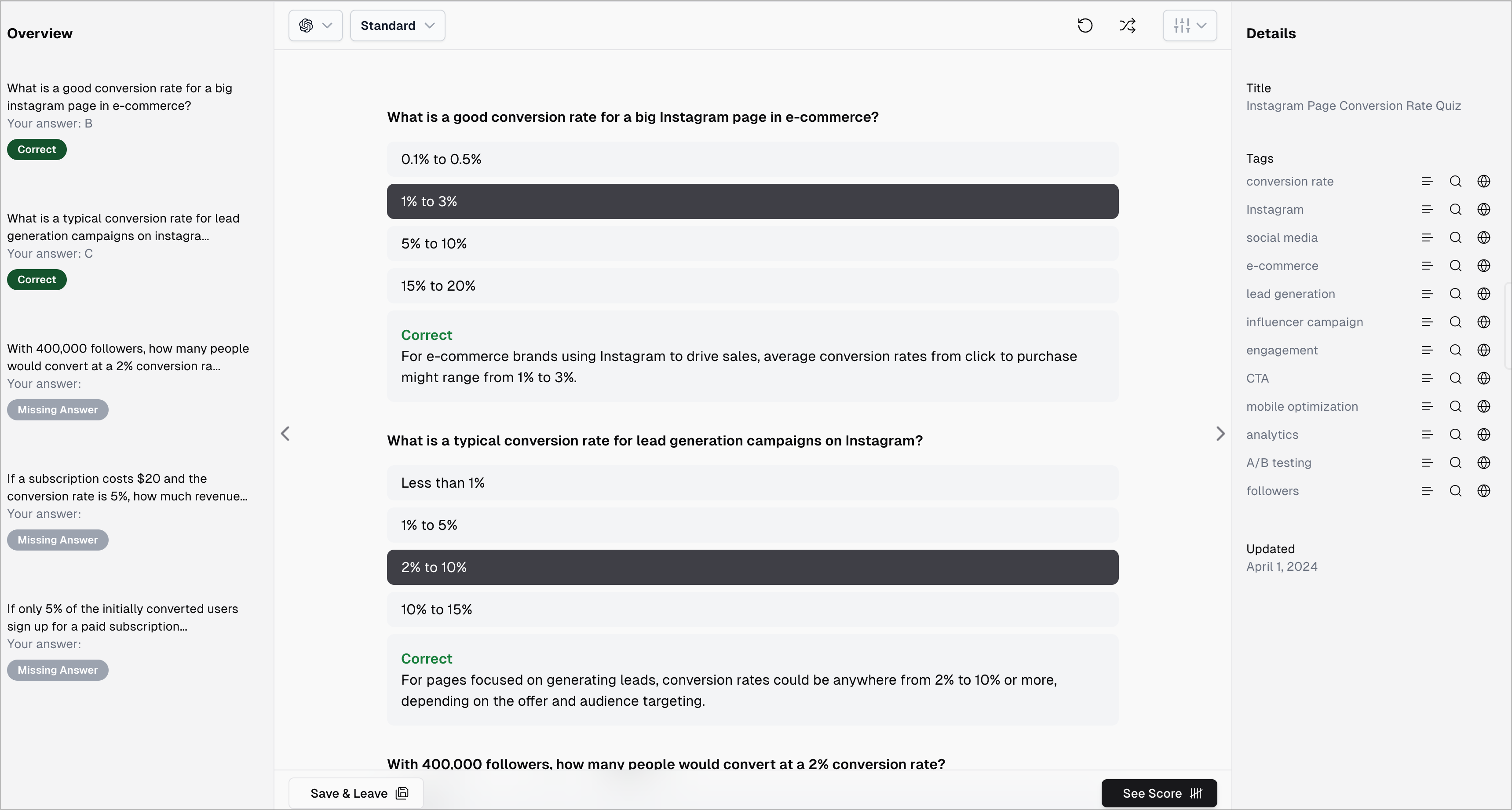Screen dimensions: 1512x810
Task: Search the A/B testing tag
Action: [1455, 463]
